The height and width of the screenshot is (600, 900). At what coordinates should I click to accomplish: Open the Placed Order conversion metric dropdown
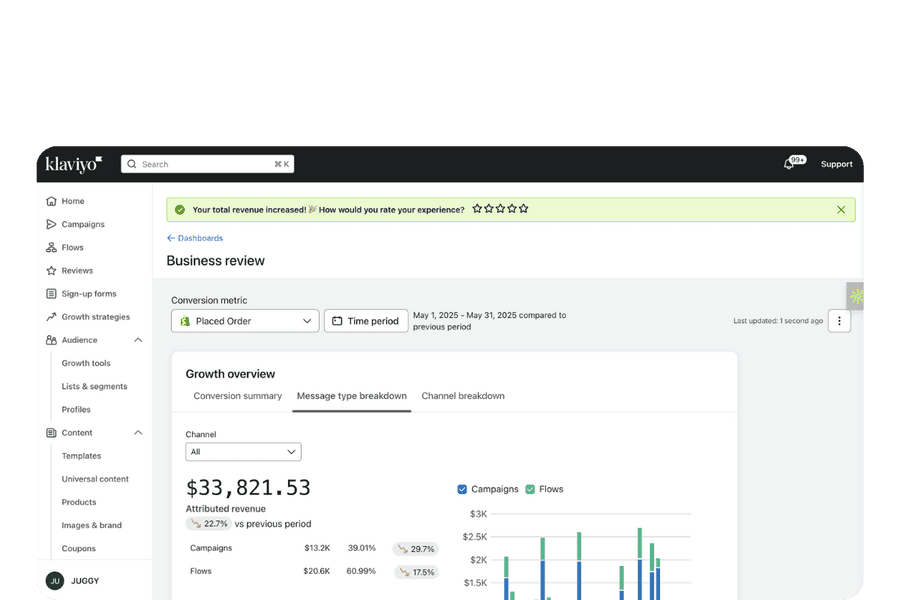[245, 321]
